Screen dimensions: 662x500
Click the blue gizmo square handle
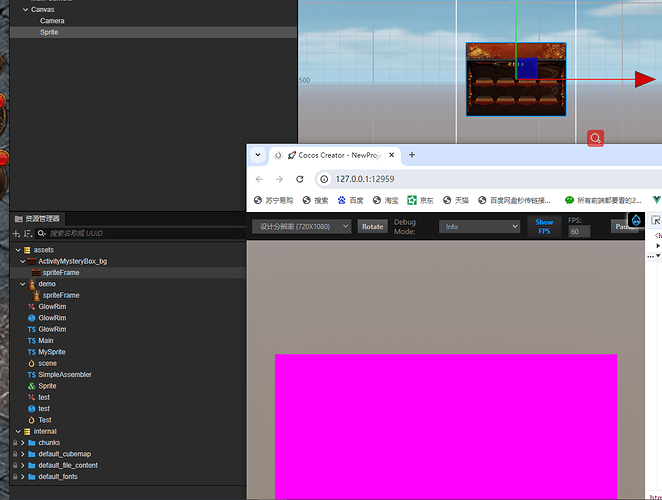527,68
